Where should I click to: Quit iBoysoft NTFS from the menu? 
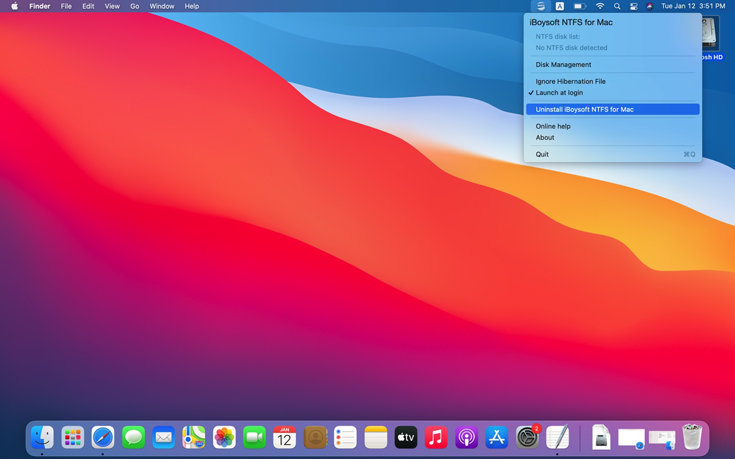542,154
